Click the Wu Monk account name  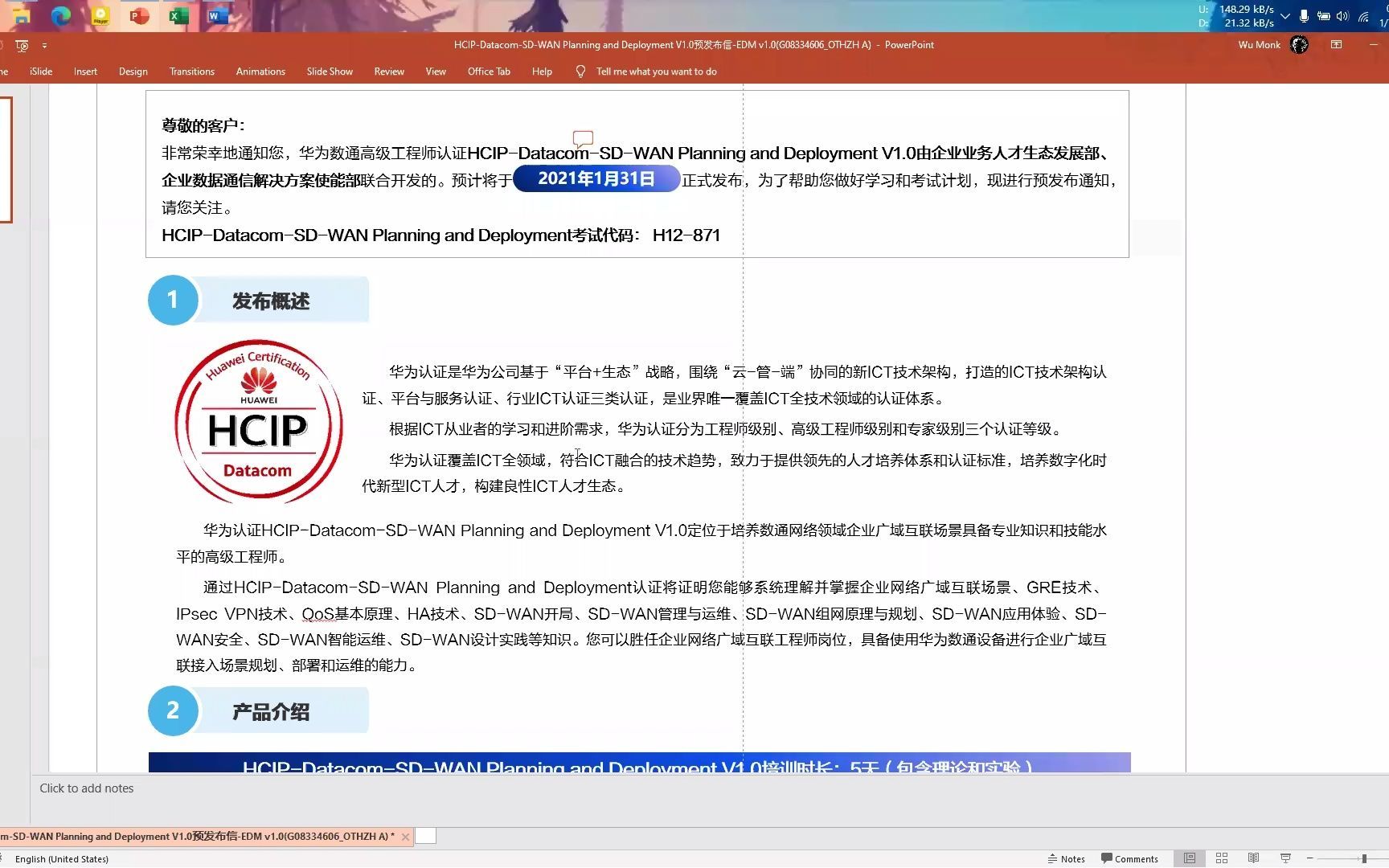coord(1259,45)
